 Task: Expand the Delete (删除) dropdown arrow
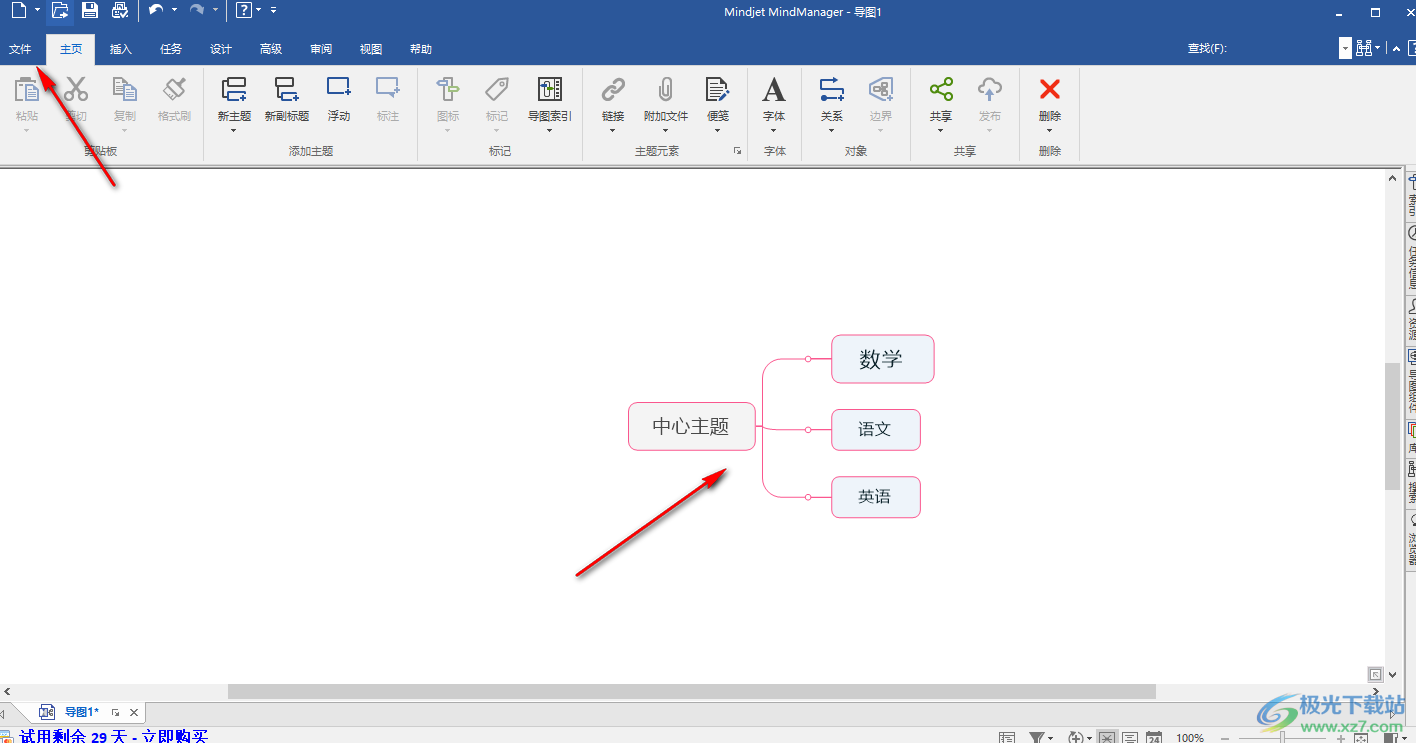click(1050, 130)
